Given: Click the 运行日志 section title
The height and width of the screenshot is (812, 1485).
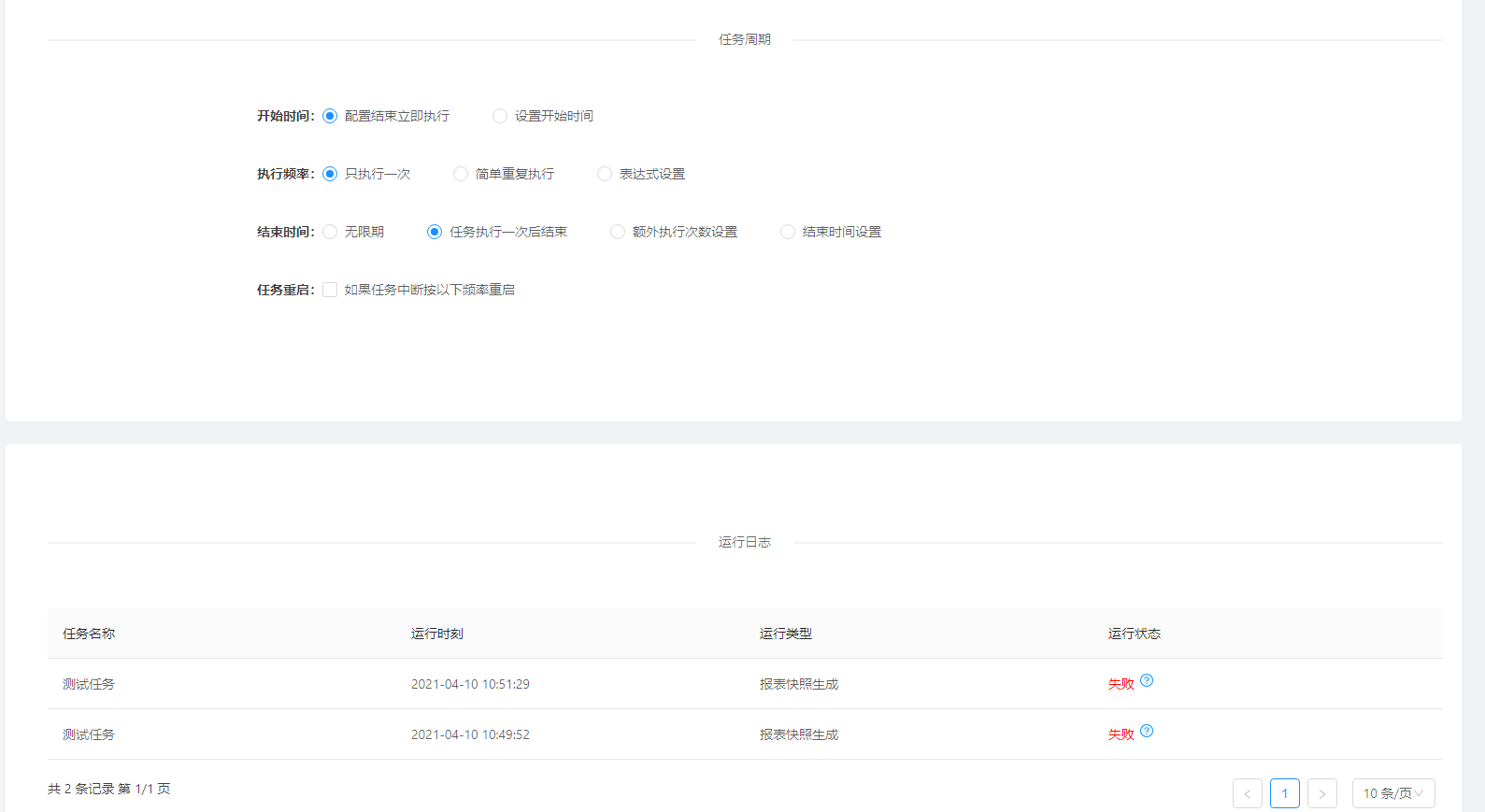Looking at the screenshot, I should coord(745,542).
